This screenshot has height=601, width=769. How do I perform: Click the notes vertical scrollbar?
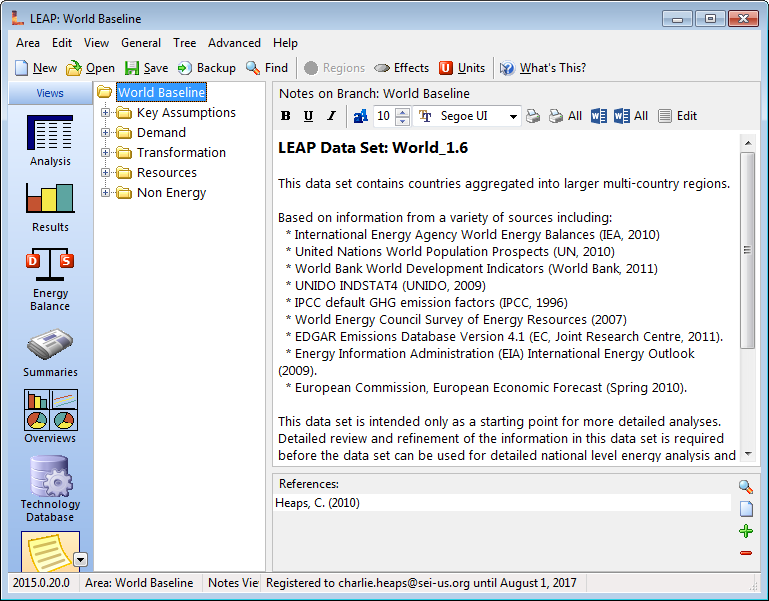tap(747, 300)
